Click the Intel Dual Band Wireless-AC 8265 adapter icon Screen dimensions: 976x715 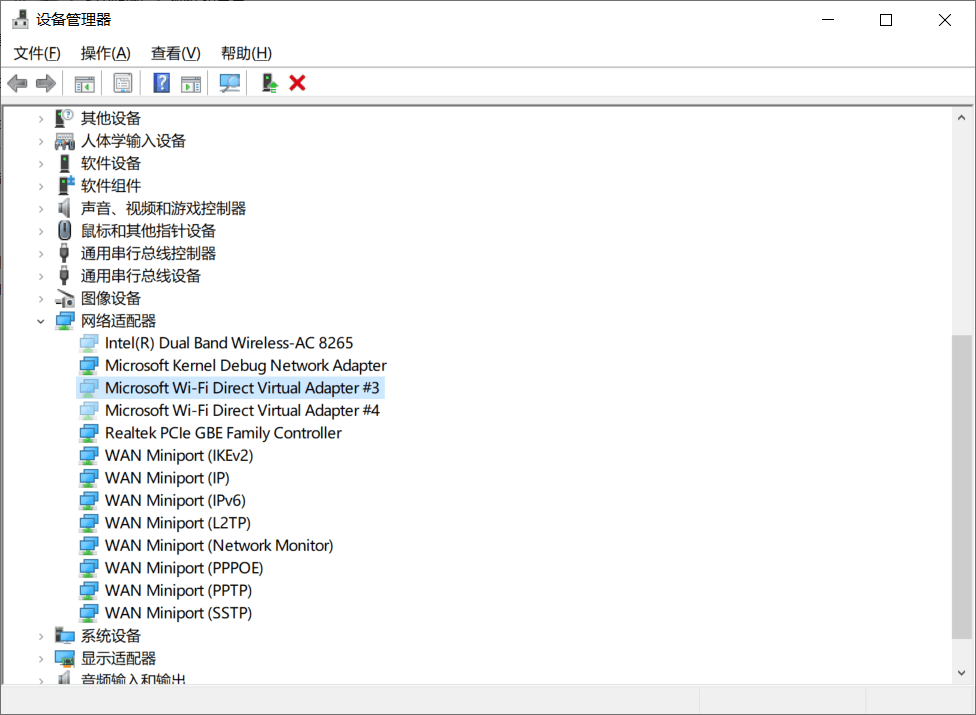[89, 343]
